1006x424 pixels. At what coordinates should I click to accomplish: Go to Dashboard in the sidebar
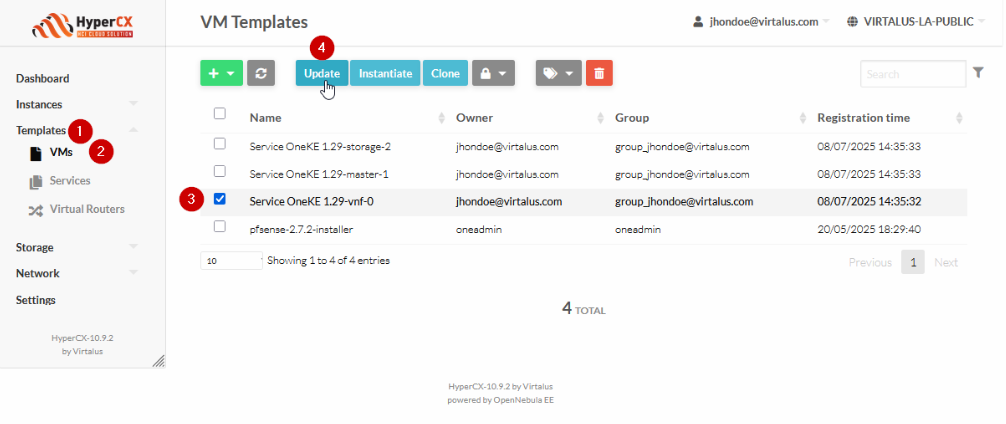43,78
